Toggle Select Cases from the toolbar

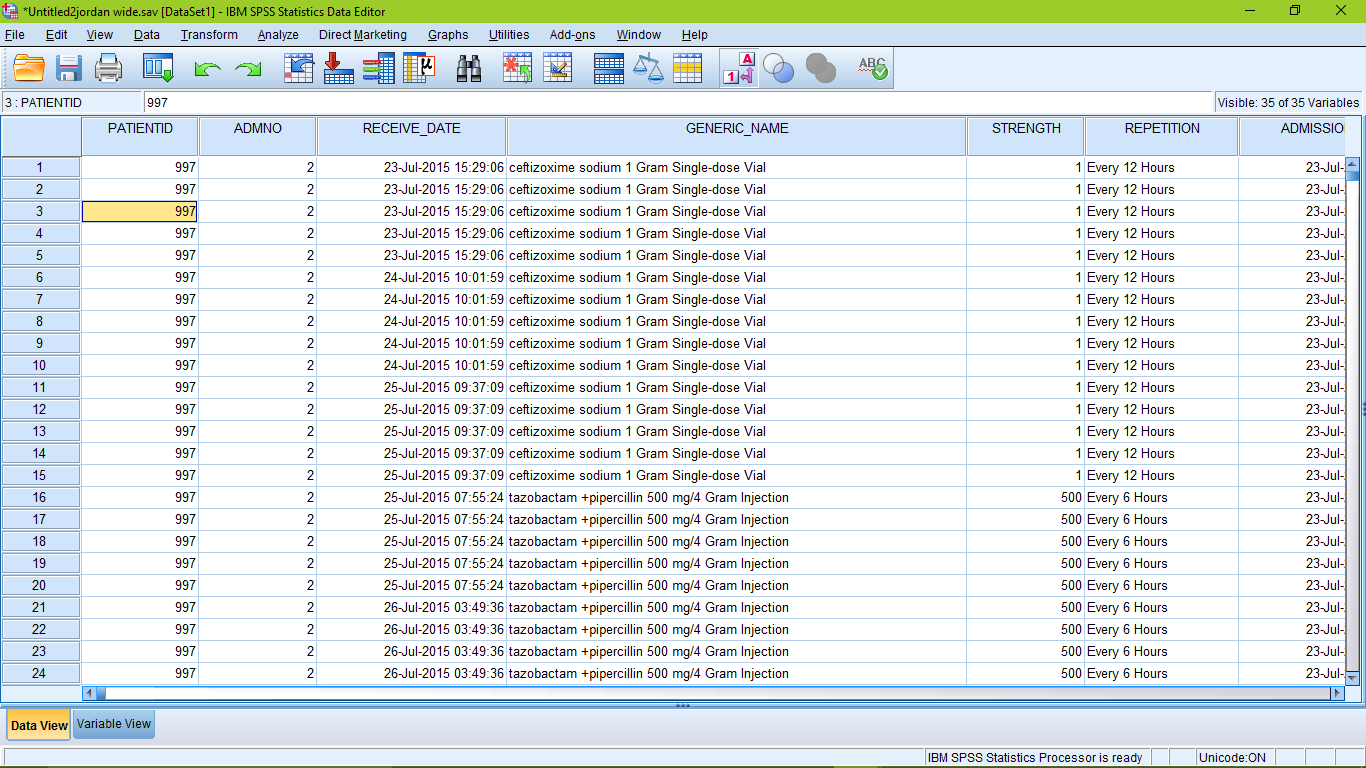tap(688, 68)
